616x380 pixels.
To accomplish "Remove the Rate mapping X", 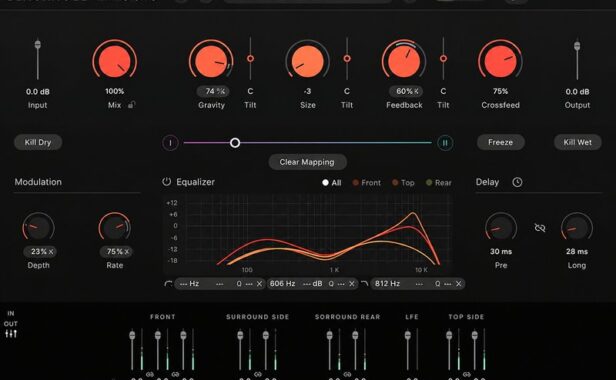I will [126, 251].
